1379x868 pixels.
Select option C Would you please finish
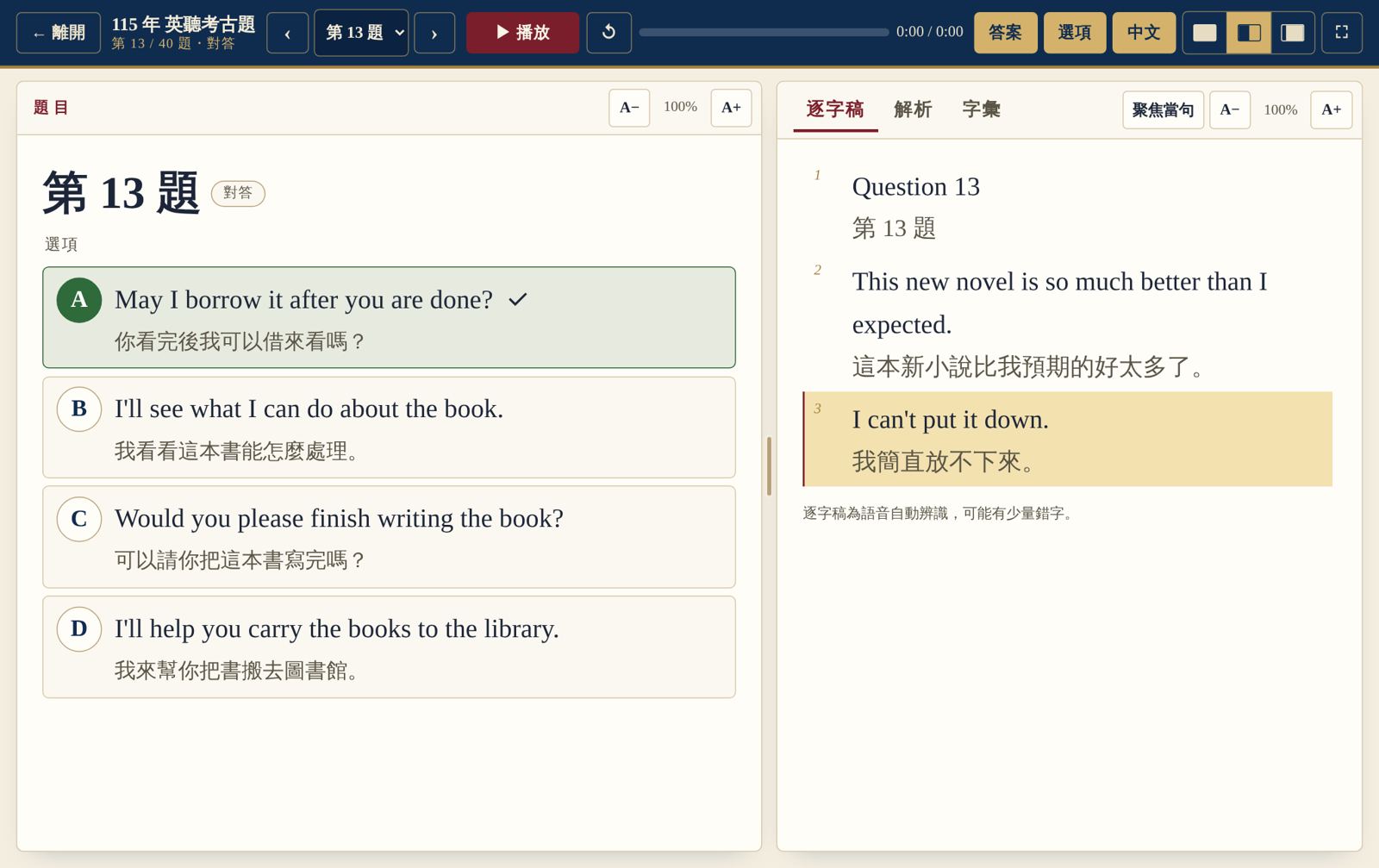[x=389, y=537]
